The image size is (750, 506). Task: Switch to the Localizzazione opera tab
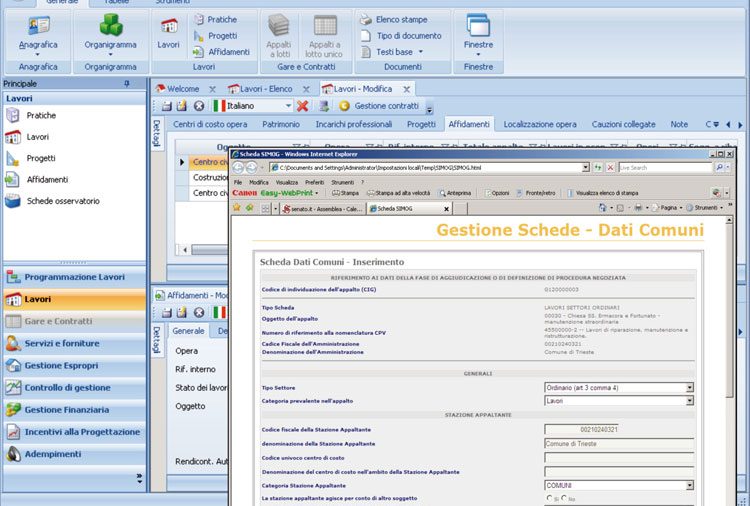point(540,125)
